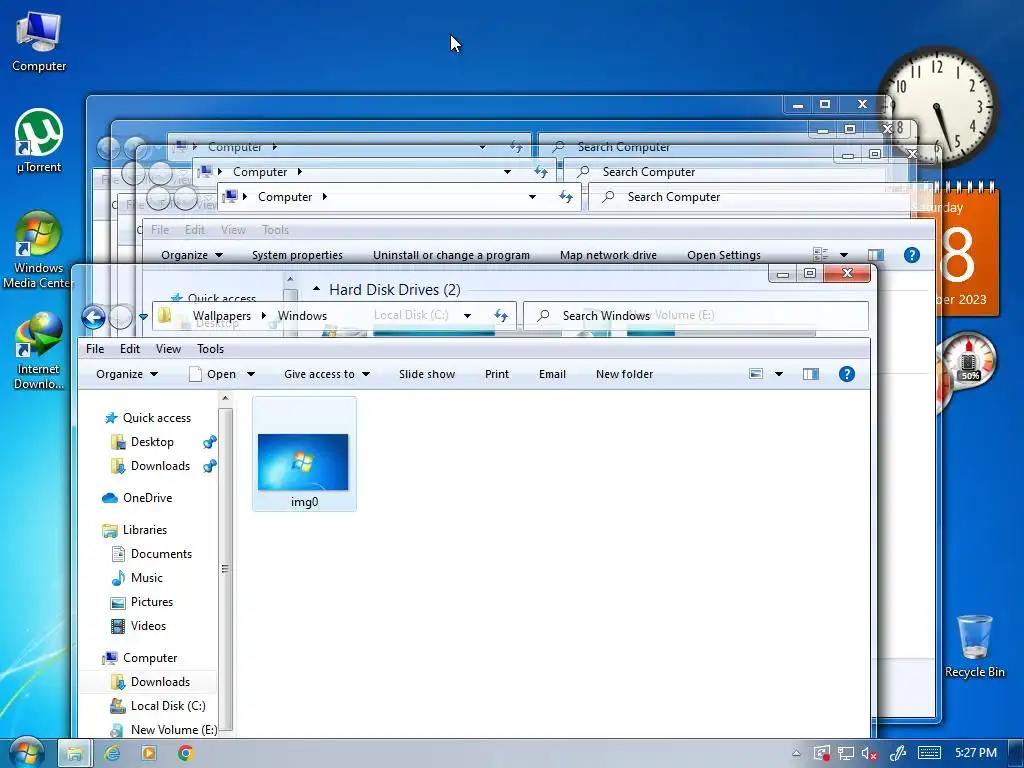Click Map network drive
Image resolution: width=1024 pixels, height=768 pixels.
[x=608, y=255]
